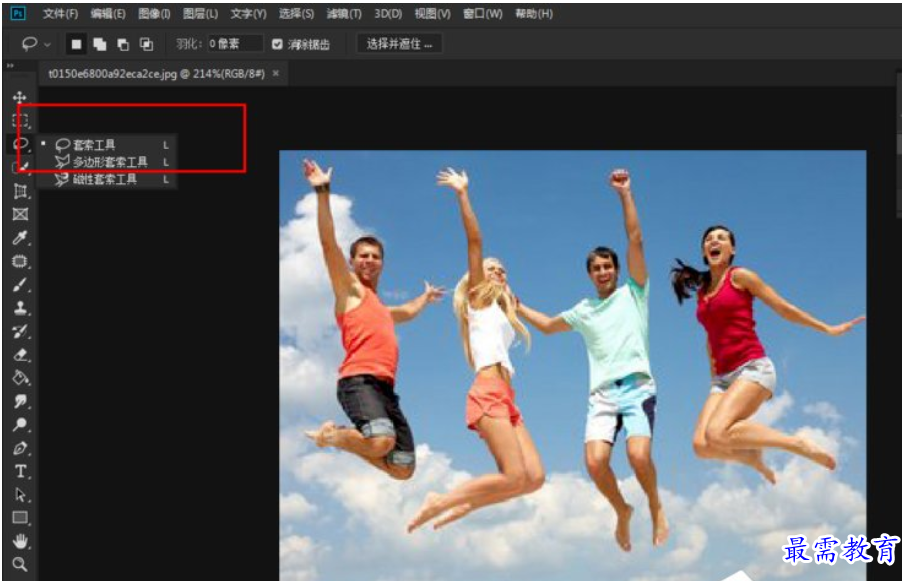Open the 文字(Y) menu
This screenshot has height=581, width=906.
[248, 13]
